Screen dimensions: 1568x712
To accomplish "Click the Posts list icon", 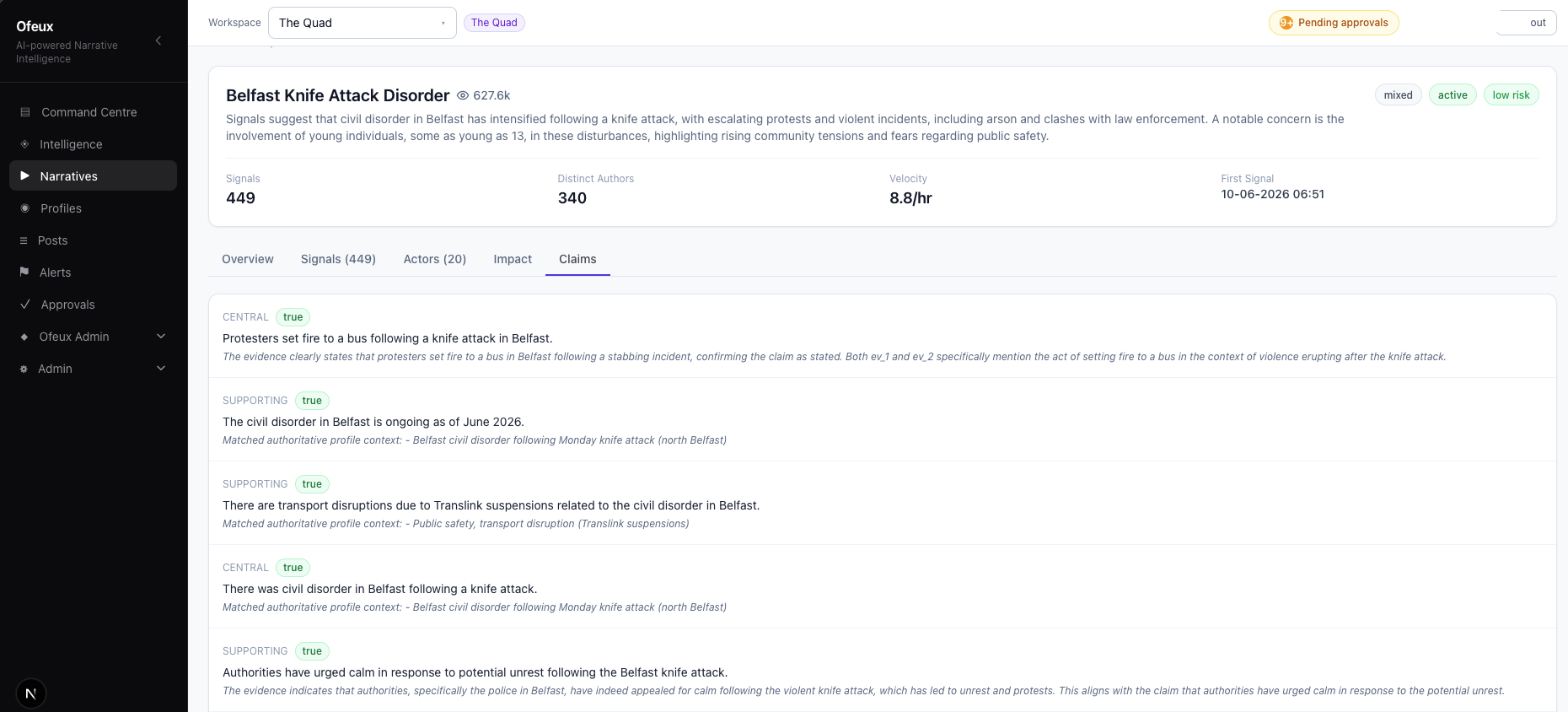I will tap(24, 240).
